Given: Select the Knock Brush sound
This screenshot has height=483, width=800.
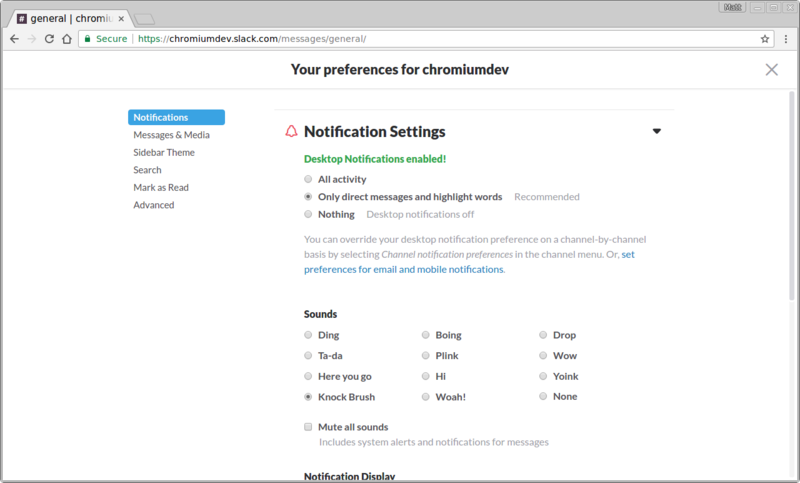Looking at the screenshot, I should 308,397.
